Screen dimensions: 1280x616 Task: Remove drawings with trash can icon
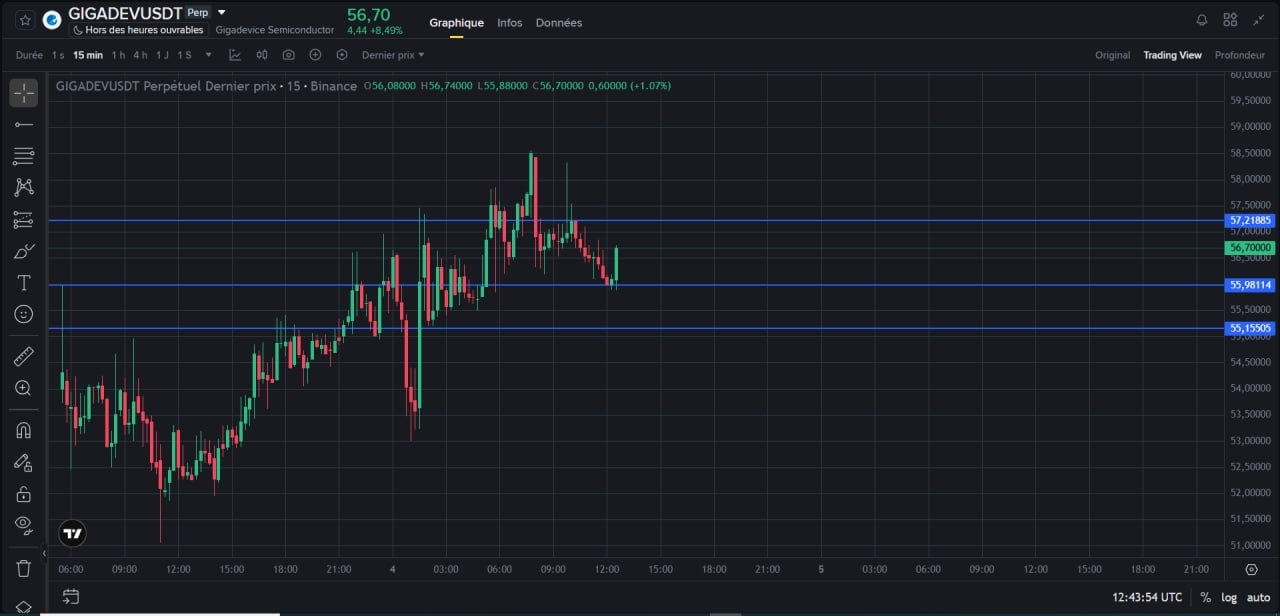[24, 568]
